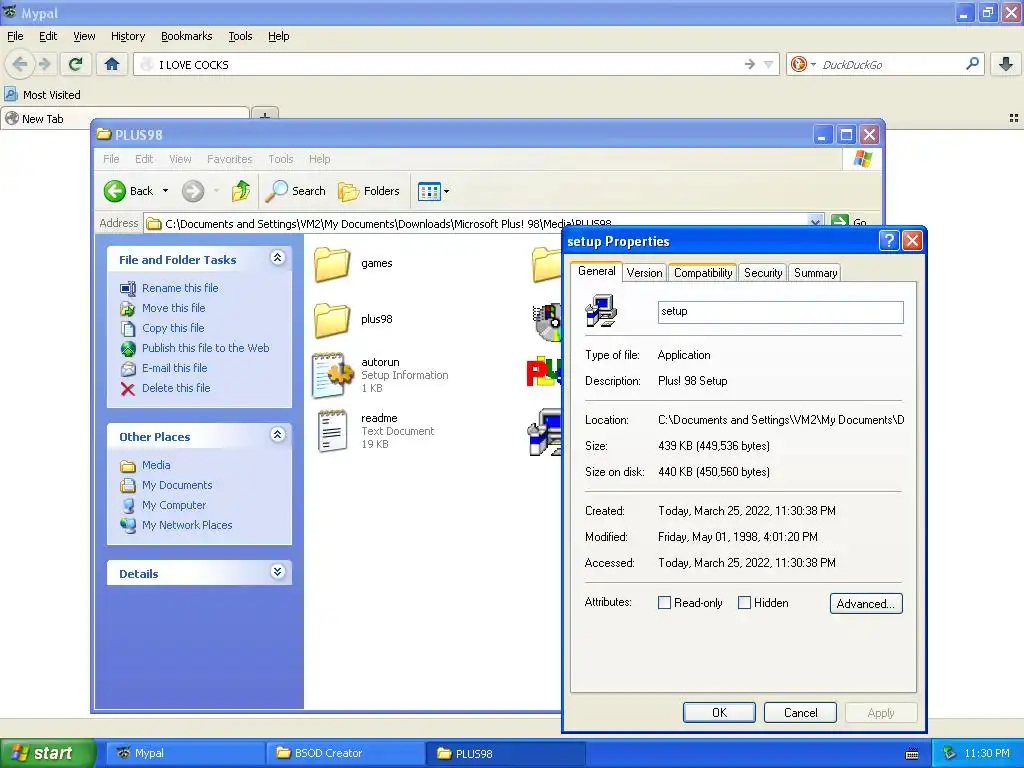1024x768 pixels.
Task: Open Mypal URL history dropdown
Action: 769,64
